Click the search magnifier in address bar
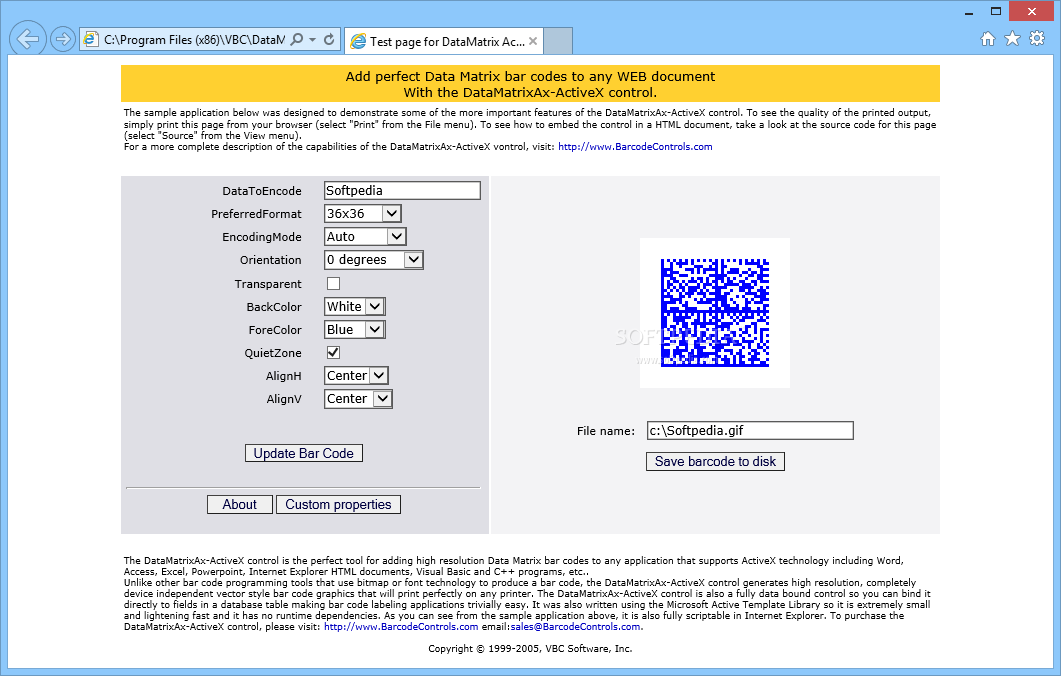Image resolution: width=1061 pixels, height=676 pixels. coord(296,39)
